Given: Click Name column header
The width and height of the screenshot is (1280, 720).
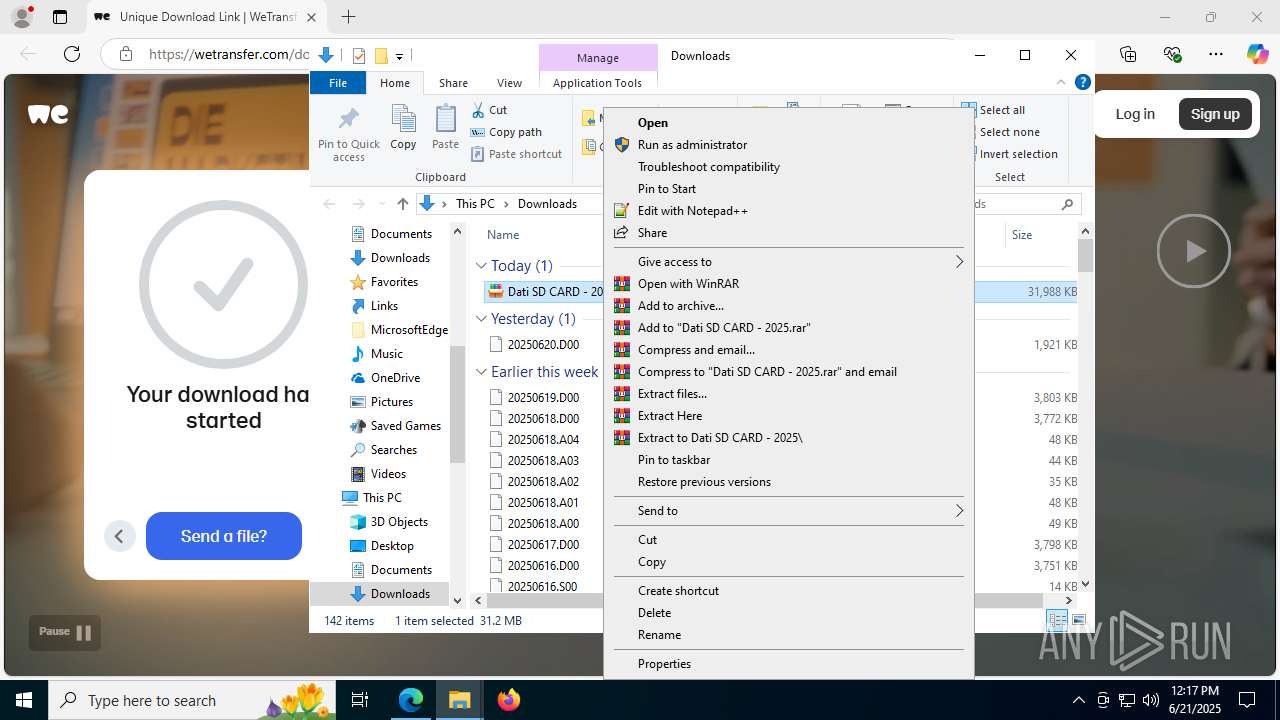Looking at the screenshot, I should click(x=503, y=235).
